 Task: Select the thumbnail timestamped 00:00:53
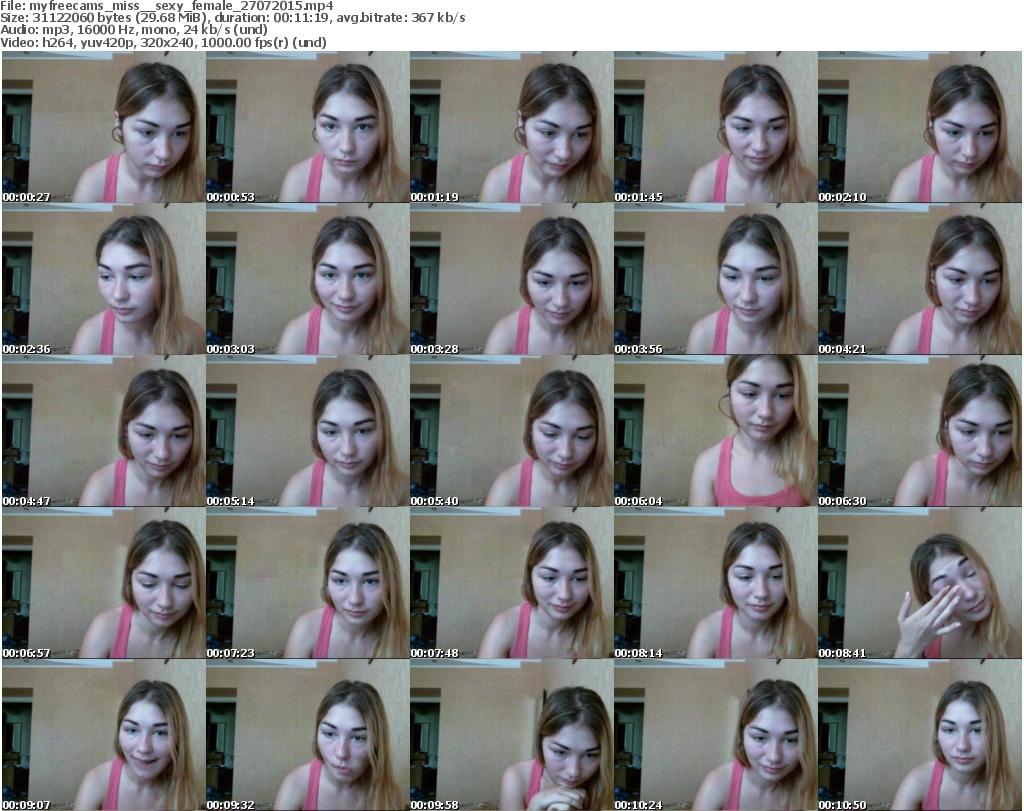308,127
